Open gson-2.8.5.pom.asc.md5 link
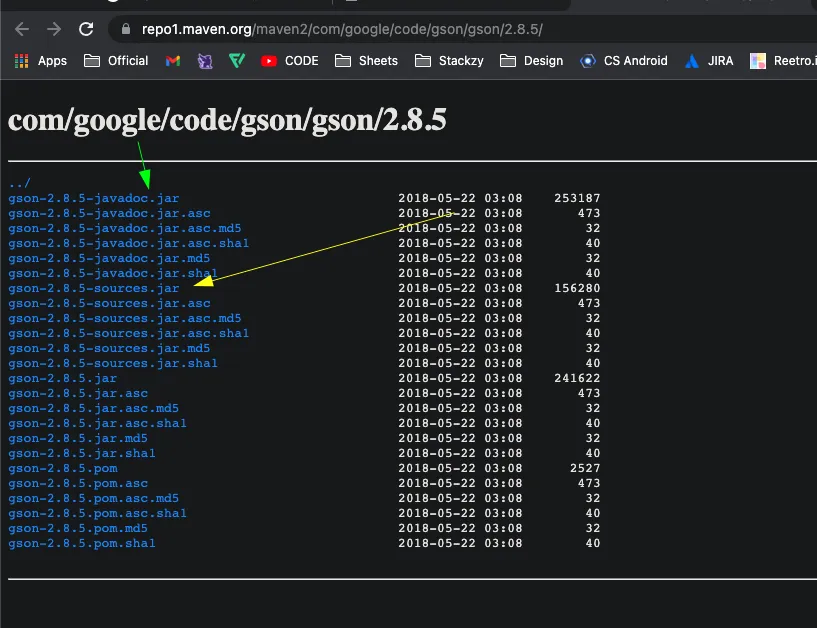The width and height of the screenshot is (817, 628). point(94,499)
